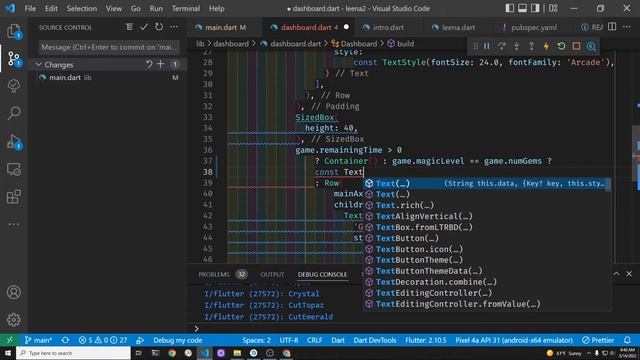Screen dimensions: 640x360
Task: Stage all changes with the plus icon
Action: 160,64
